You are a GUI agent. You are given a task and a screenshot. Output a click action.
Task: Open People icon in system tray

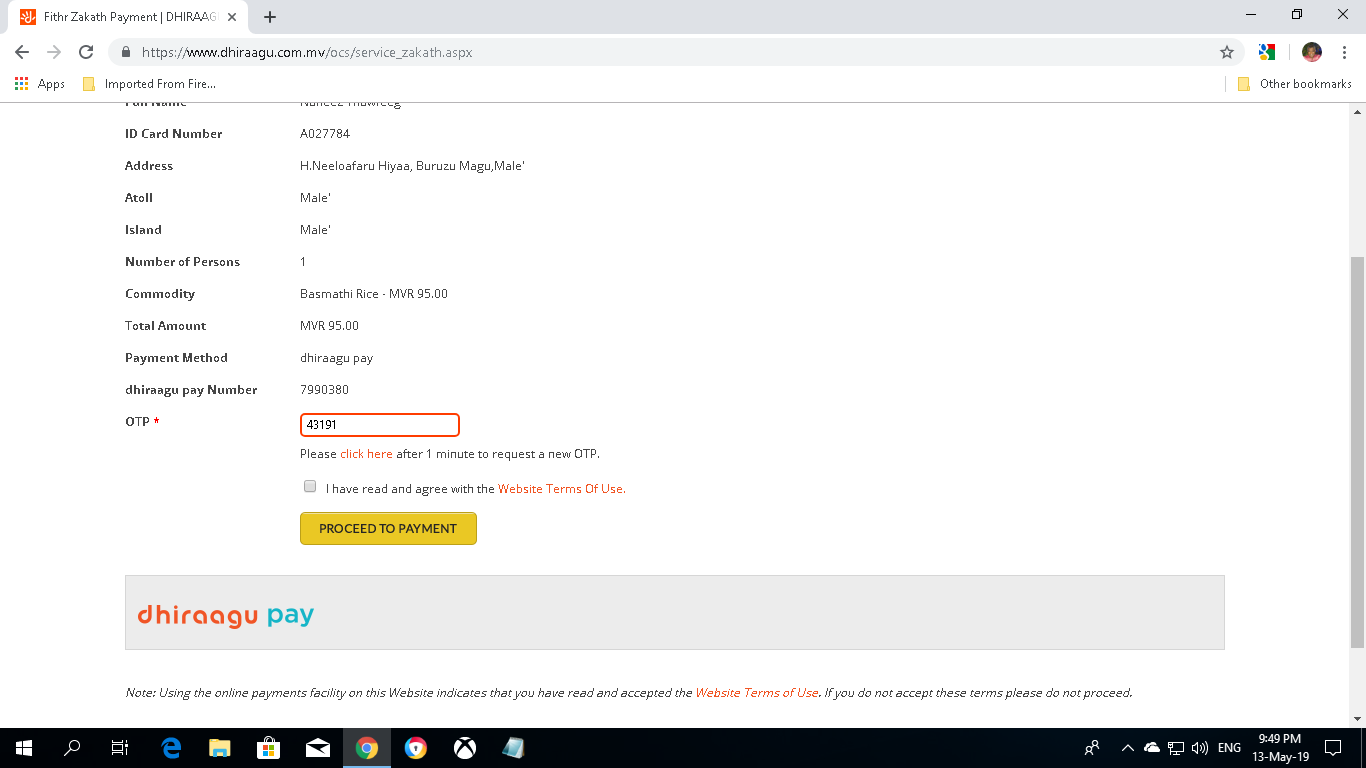click(x=1092, y=747)
